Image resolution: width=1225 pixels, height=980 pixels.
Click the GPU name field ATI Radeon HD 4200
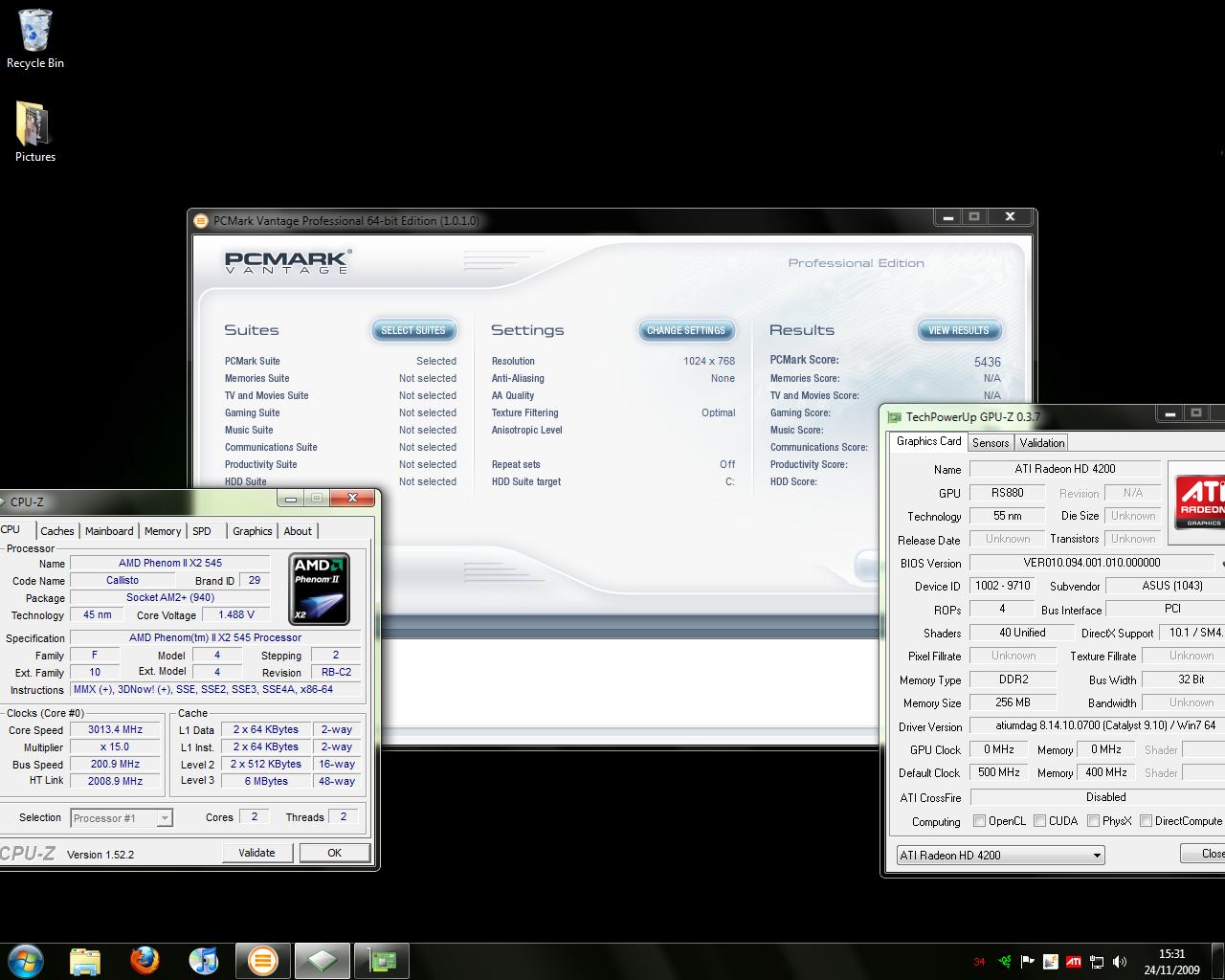pyautogui.click(x=1065, y=469)
